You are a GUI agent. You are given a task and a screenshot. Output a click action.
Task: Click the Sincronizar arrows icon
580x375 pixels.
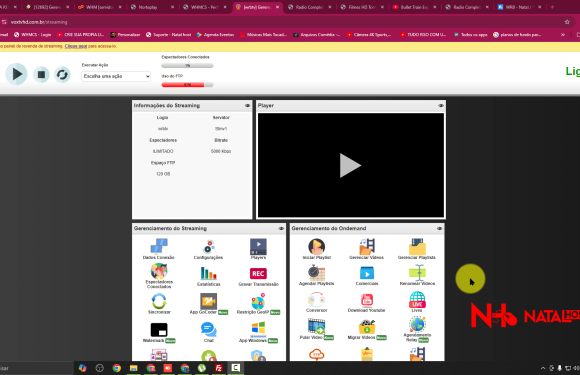pyautogui.click(x=159, y=301)
